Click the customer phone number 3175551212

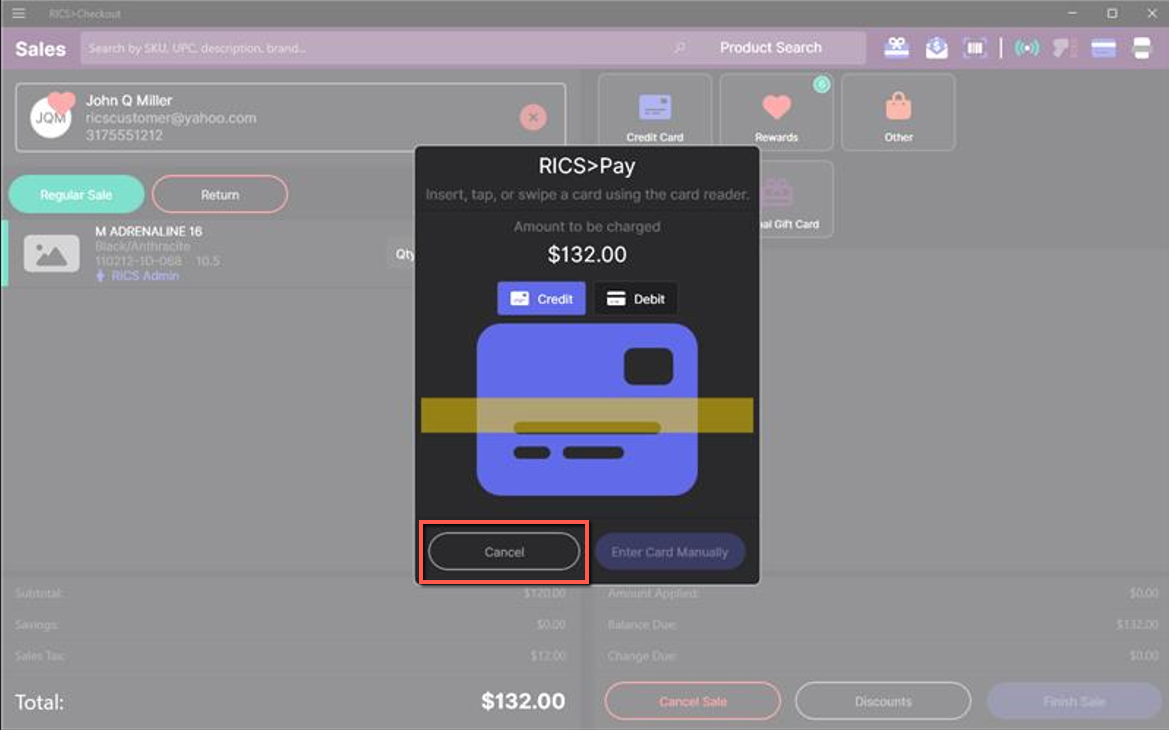pos(124,136)
